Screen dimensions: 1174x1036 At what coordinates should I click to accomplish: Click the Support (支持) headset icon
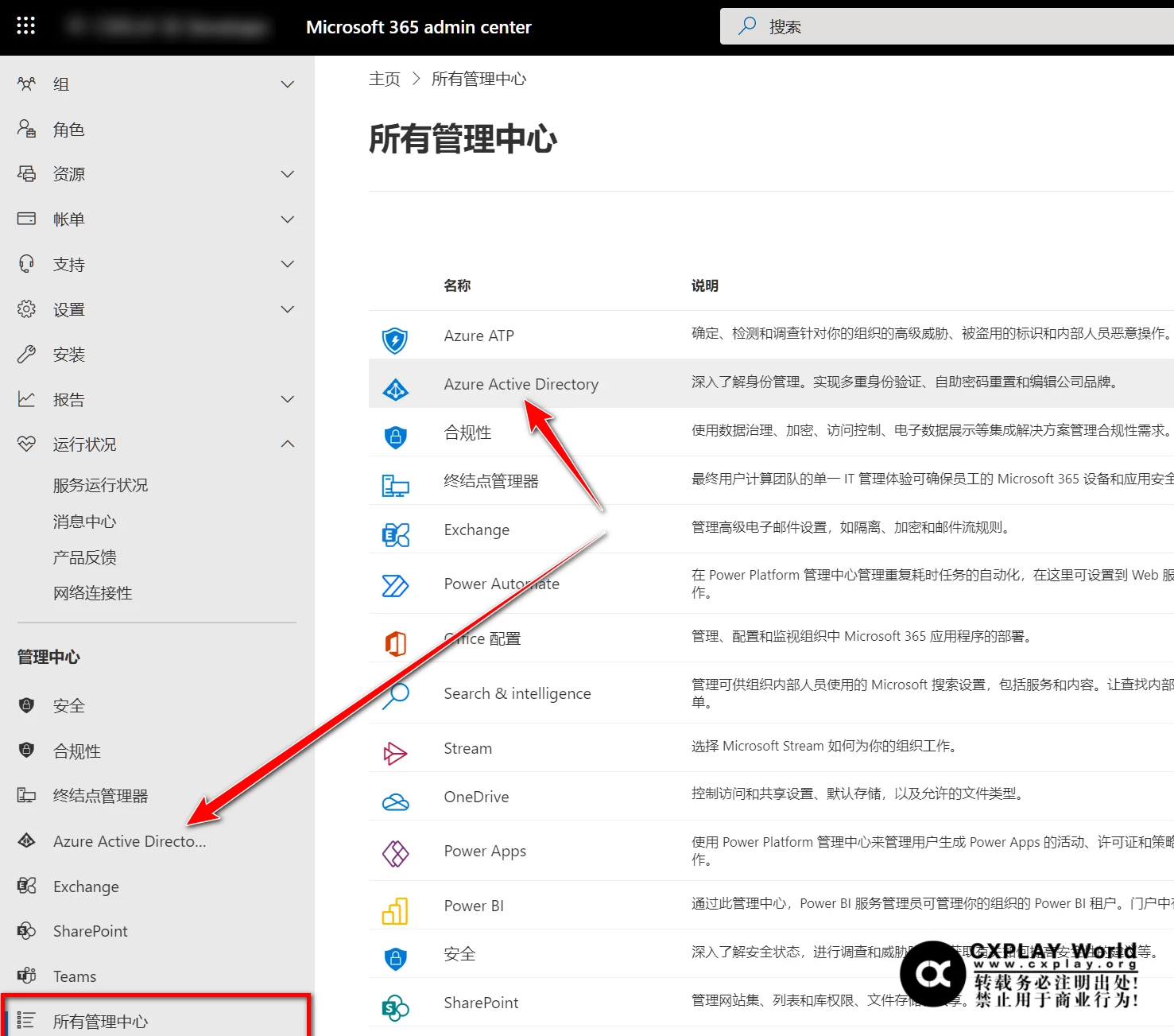click(x=26, y=264)
